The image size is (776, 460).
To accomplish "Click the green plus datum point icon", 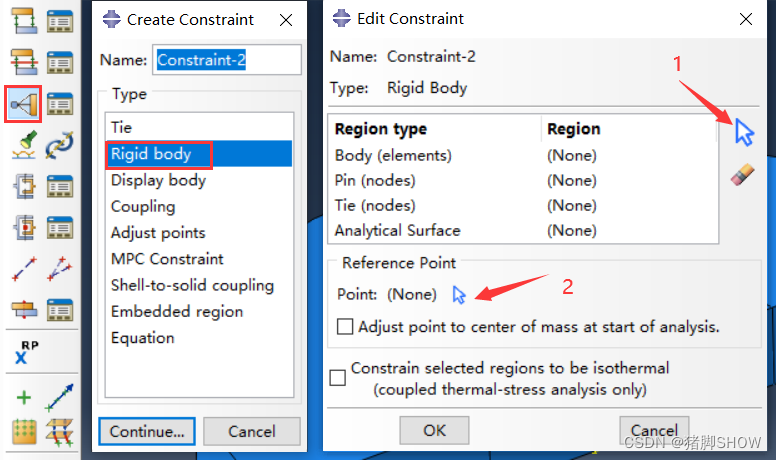I will click(23, 398).
